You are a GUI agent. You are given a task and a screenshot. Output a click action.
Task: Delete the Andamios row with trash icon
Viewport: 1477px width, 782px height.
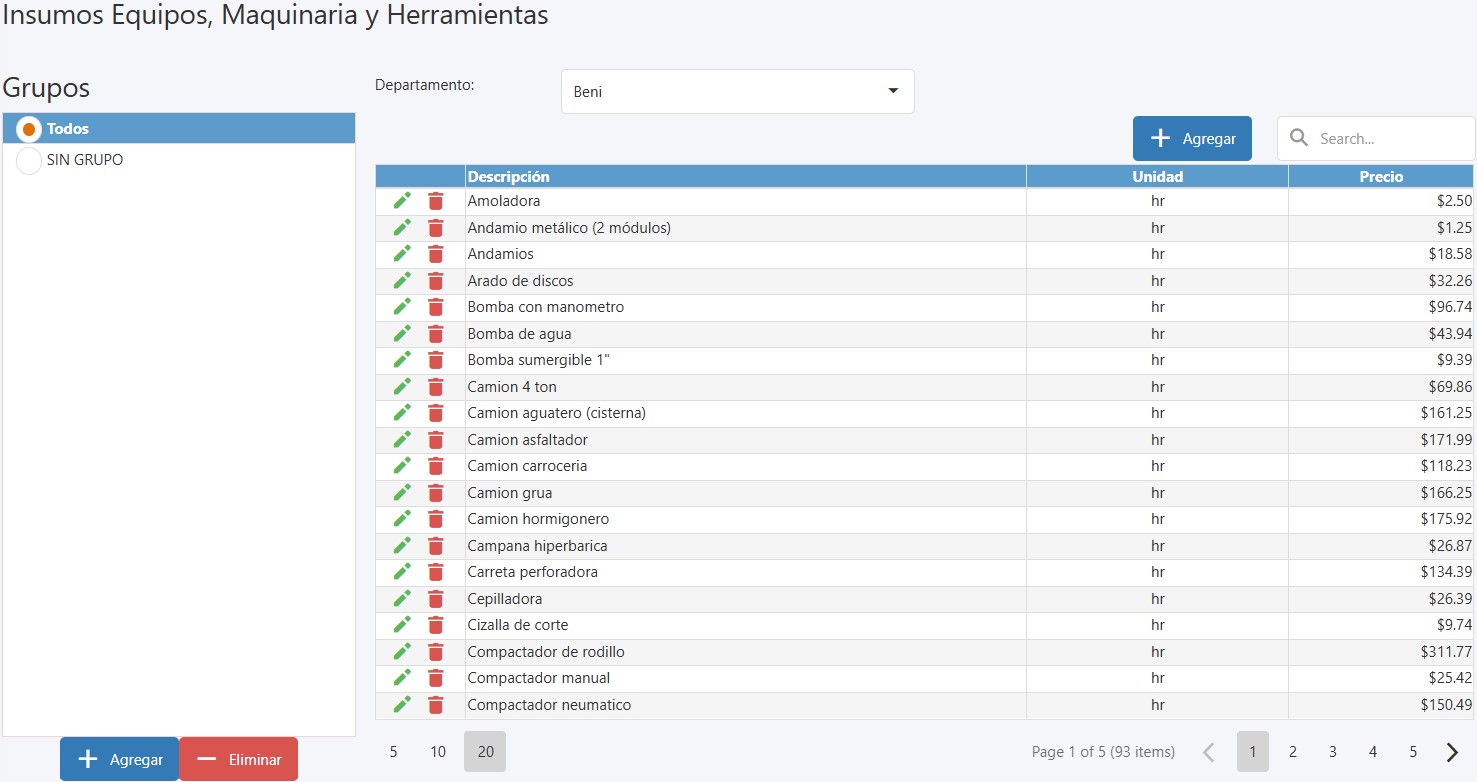(435, 254)
